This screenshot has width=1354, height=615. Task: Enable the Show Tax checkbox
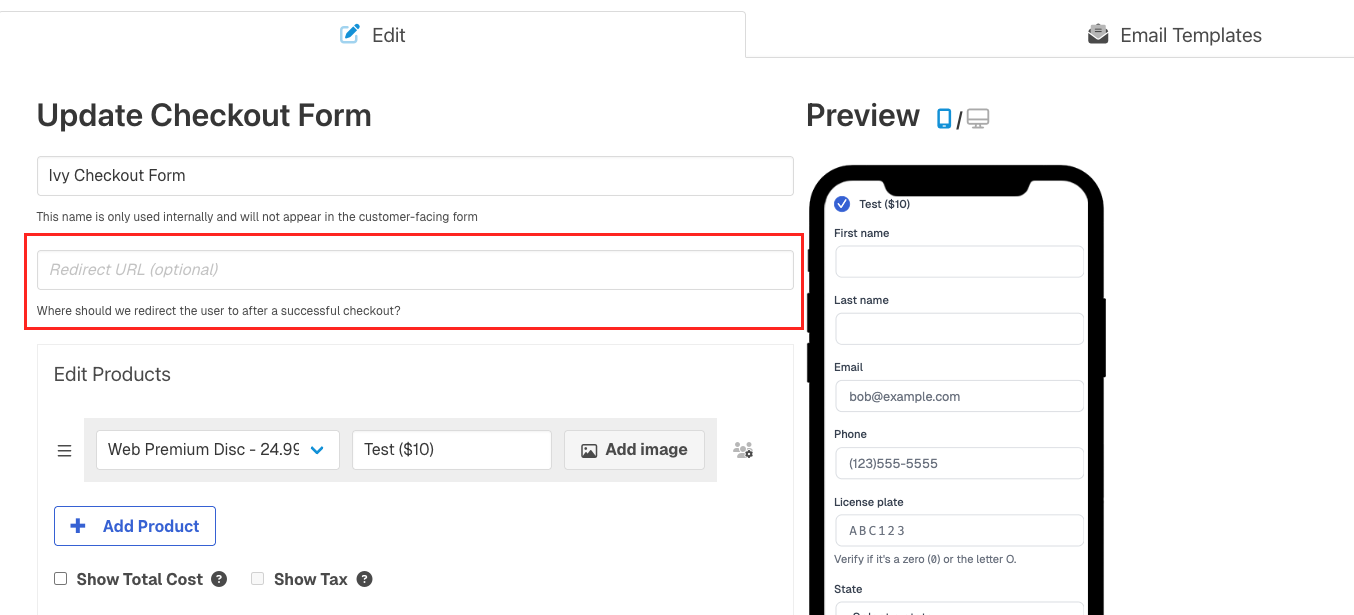257,578
